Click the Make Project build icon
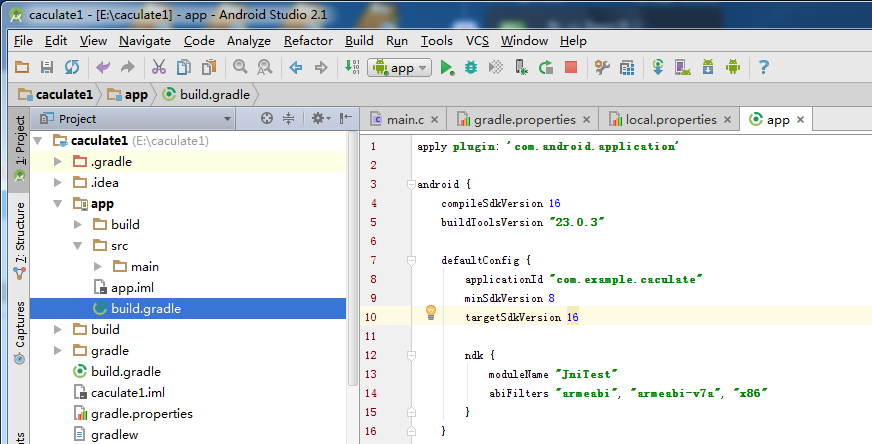 click(x=352, y=67)
